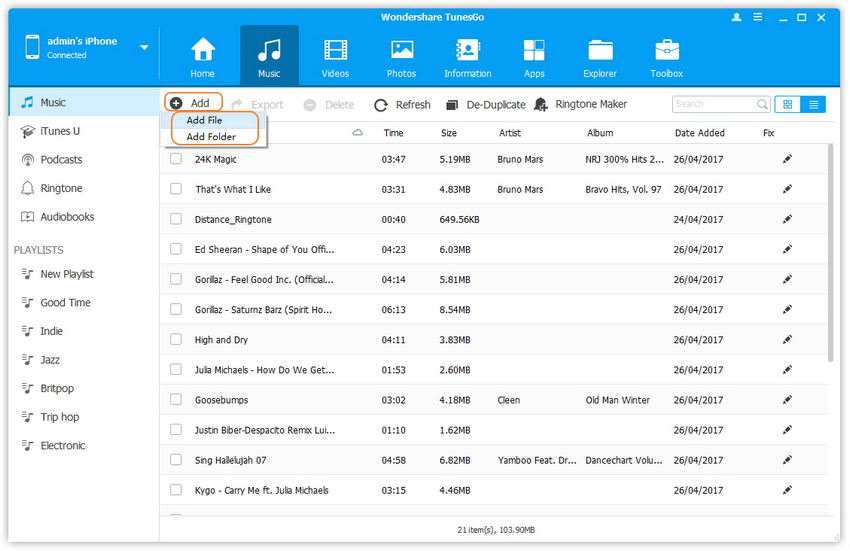Screen dimensions: 850x551
Task: Open the Toolbox section
Action: tap(666, 57)
